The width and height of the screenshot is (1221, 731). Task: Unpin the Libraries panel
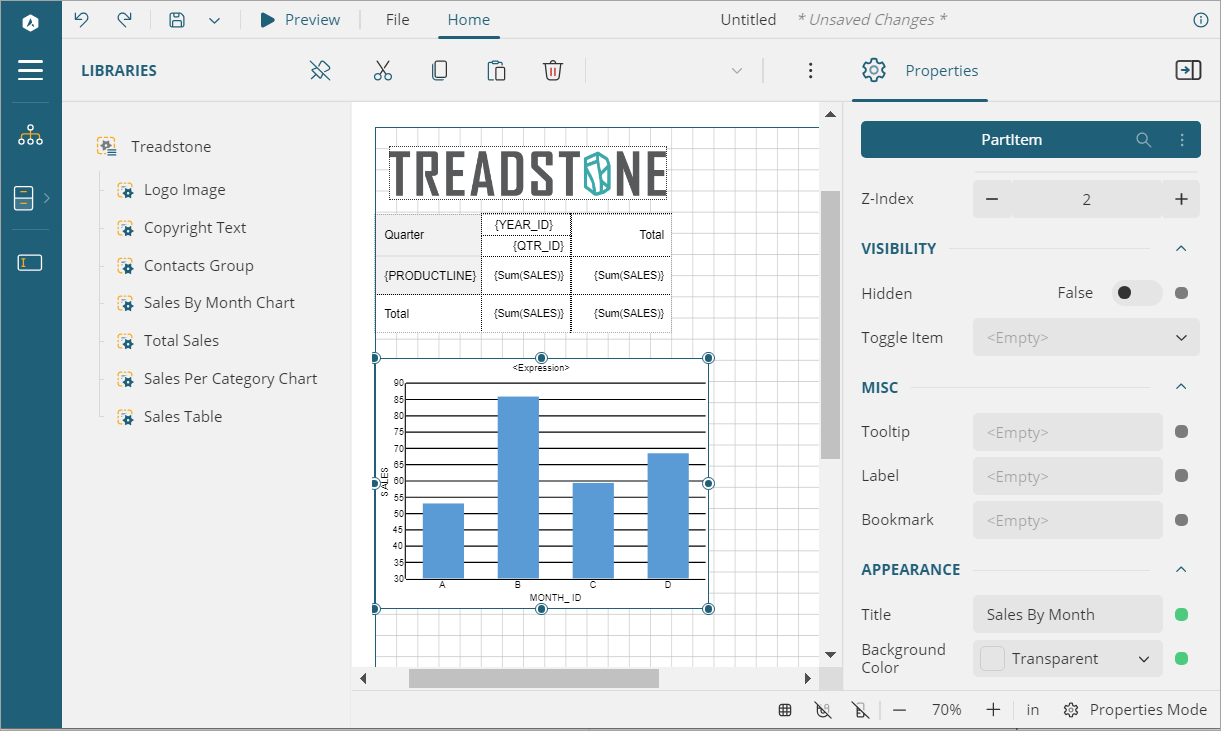point(320,70)
